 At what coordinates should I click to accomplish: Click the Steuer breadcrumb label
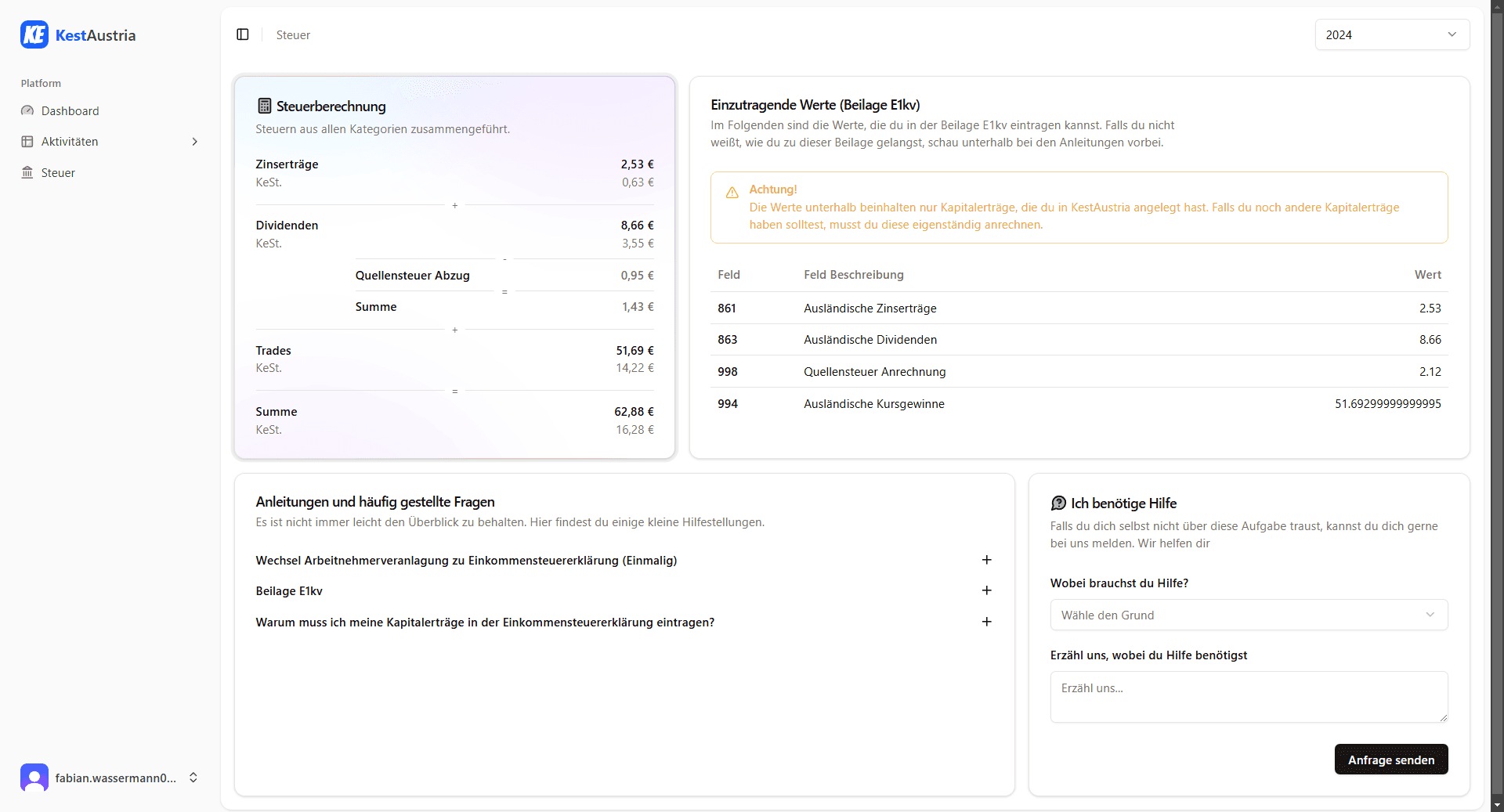click(x=293, y=35)
